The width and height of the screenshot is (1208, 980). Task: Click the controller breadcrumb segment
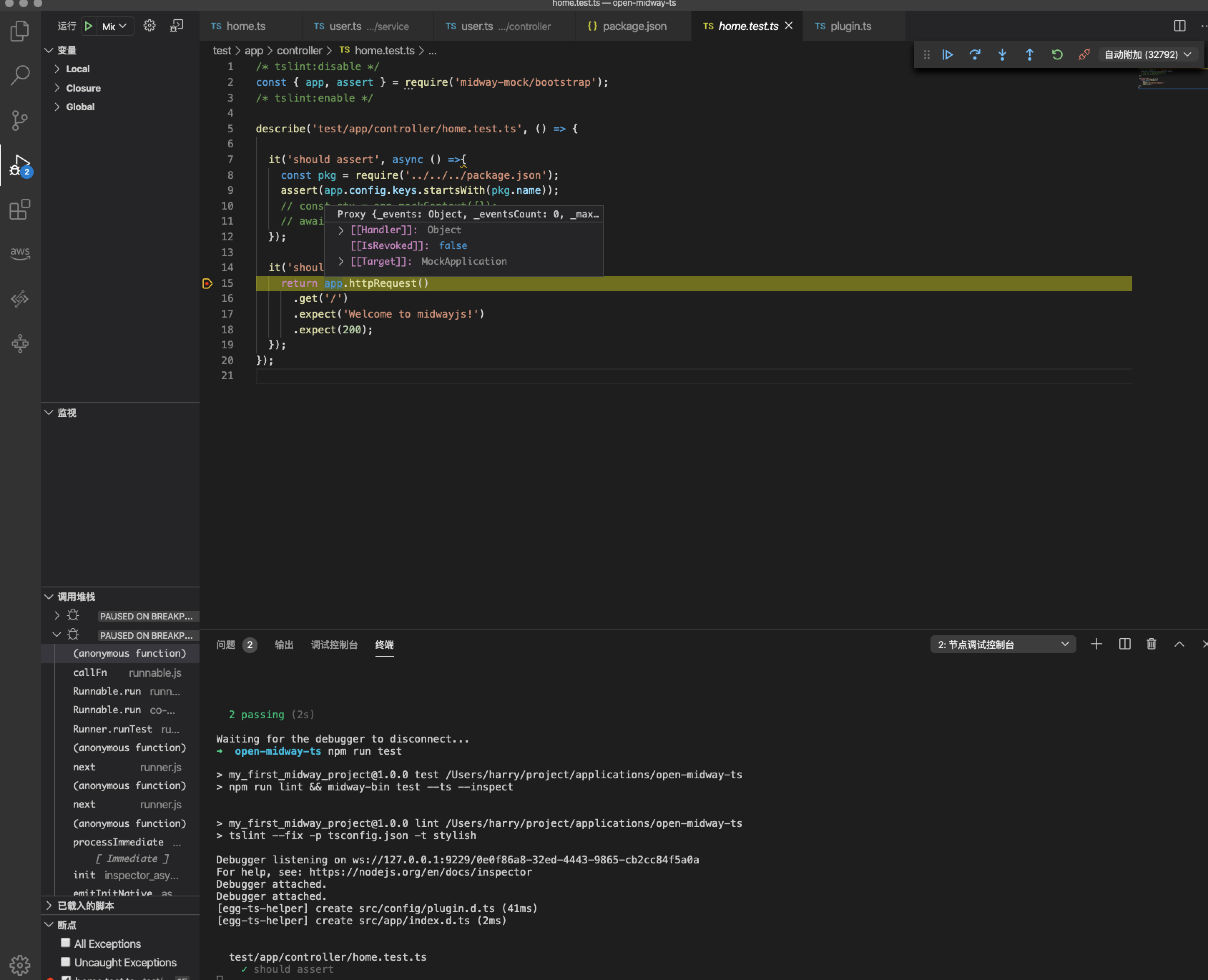click(299, 51)
